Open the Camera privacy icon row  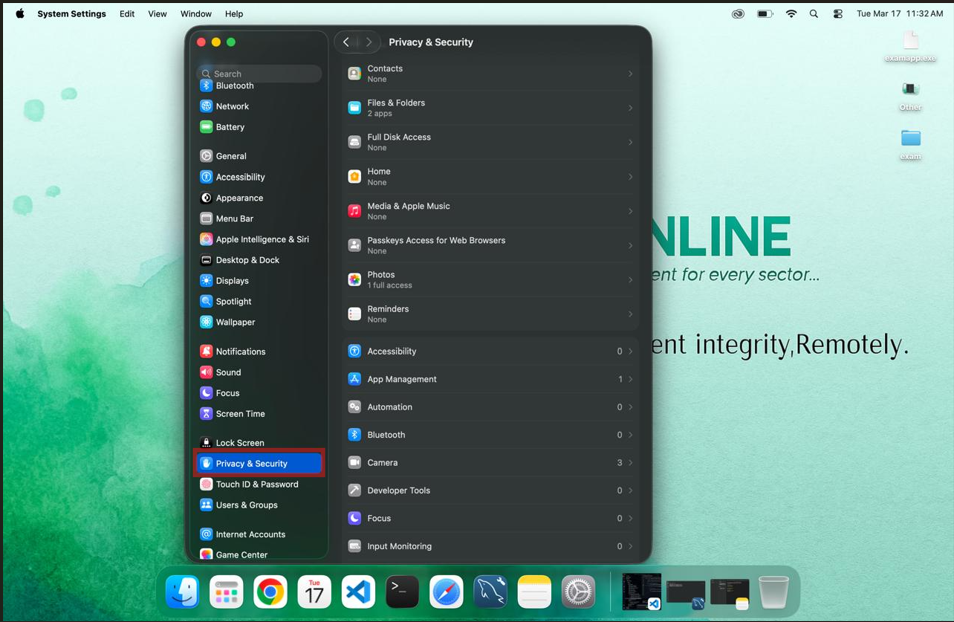tap(354, 463)
